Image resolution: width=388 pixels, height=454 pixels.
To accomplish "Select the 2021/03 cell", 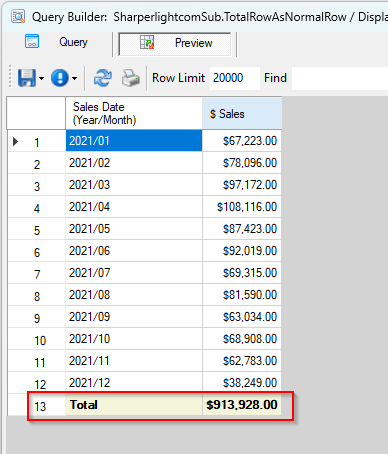I will (x=134, y=185).
